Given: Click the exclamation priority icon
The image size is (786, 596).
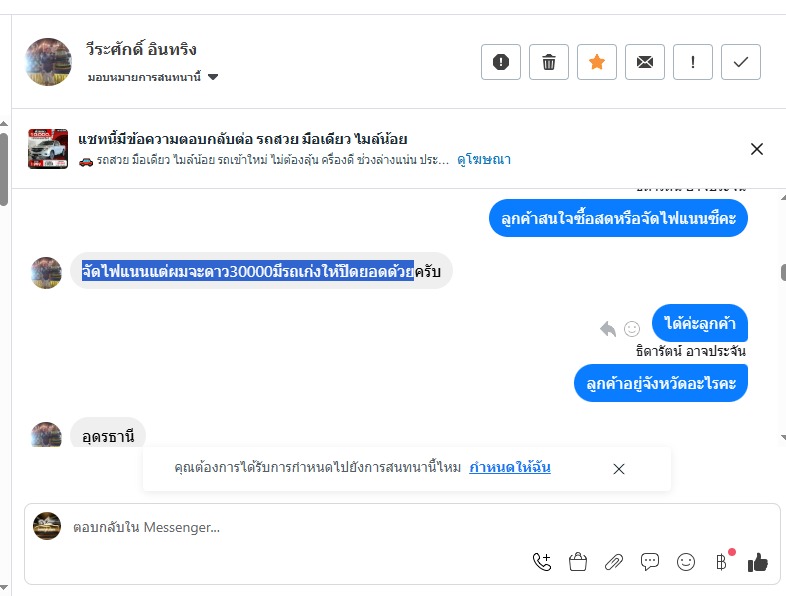Looking at the screenshot, I should click(x=693, y=62).
